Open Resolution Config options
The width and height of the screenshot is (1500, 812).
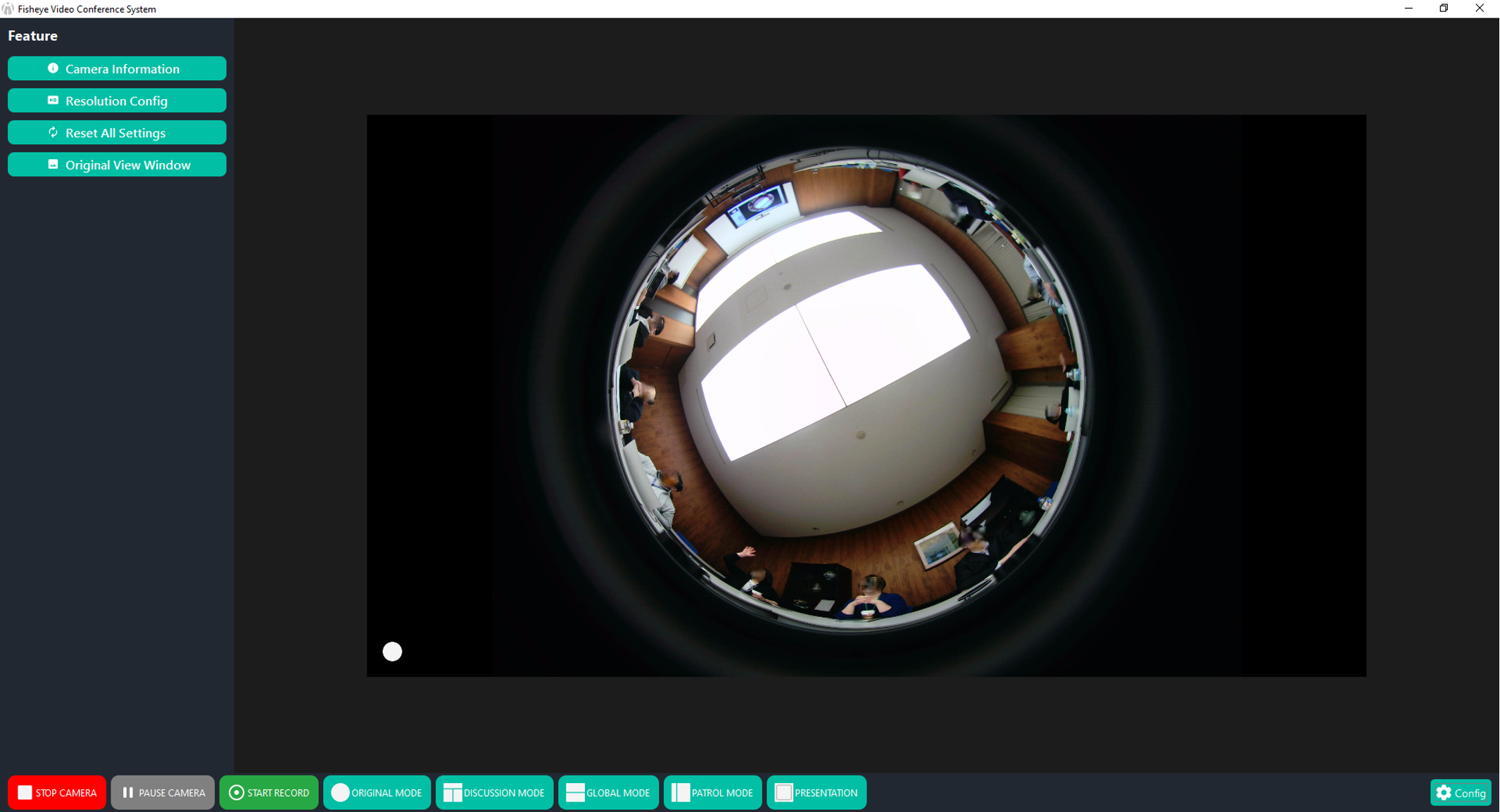click(117, 101)
